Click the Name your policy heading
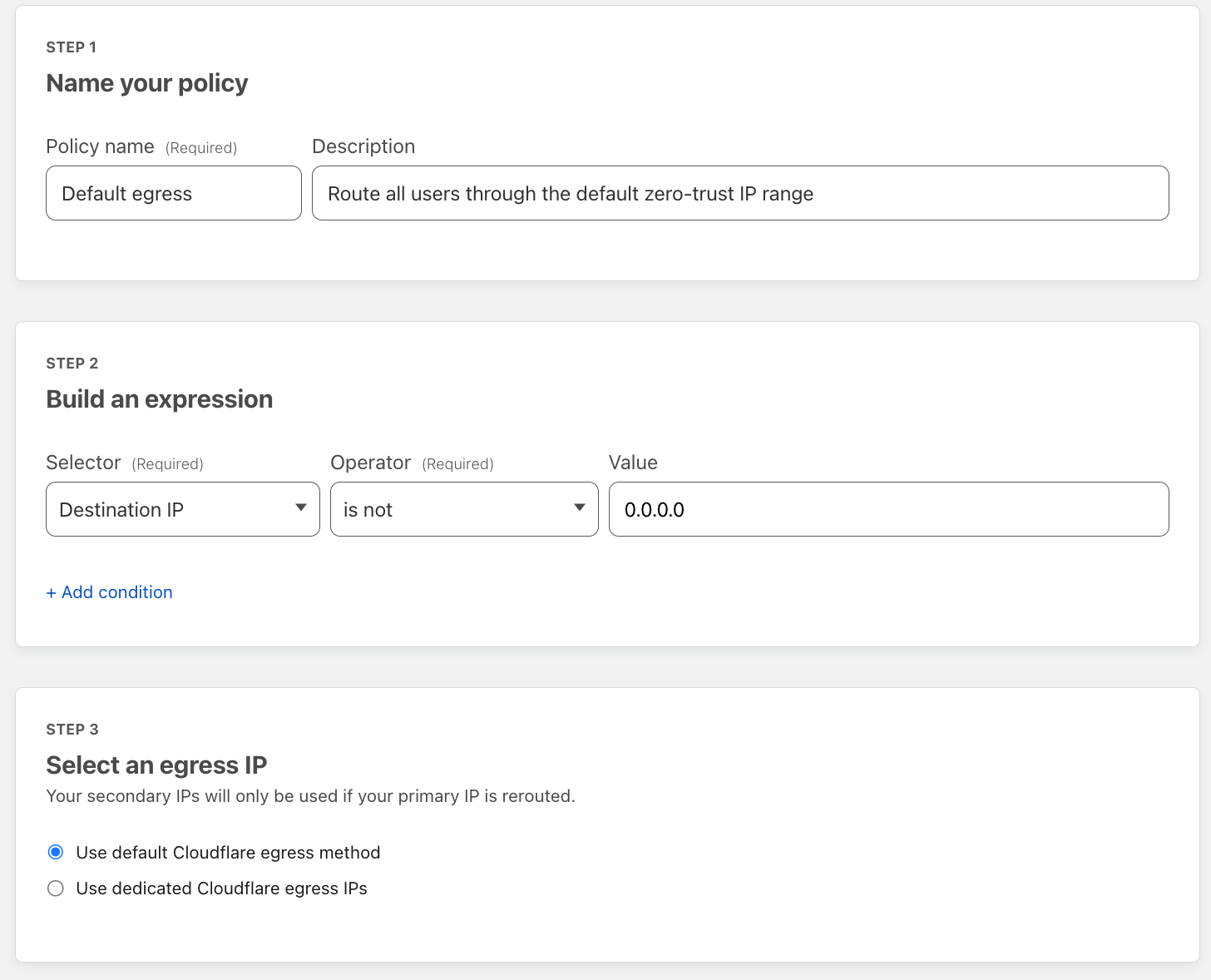Screen dimensions: 1211x980 [146, 82]
